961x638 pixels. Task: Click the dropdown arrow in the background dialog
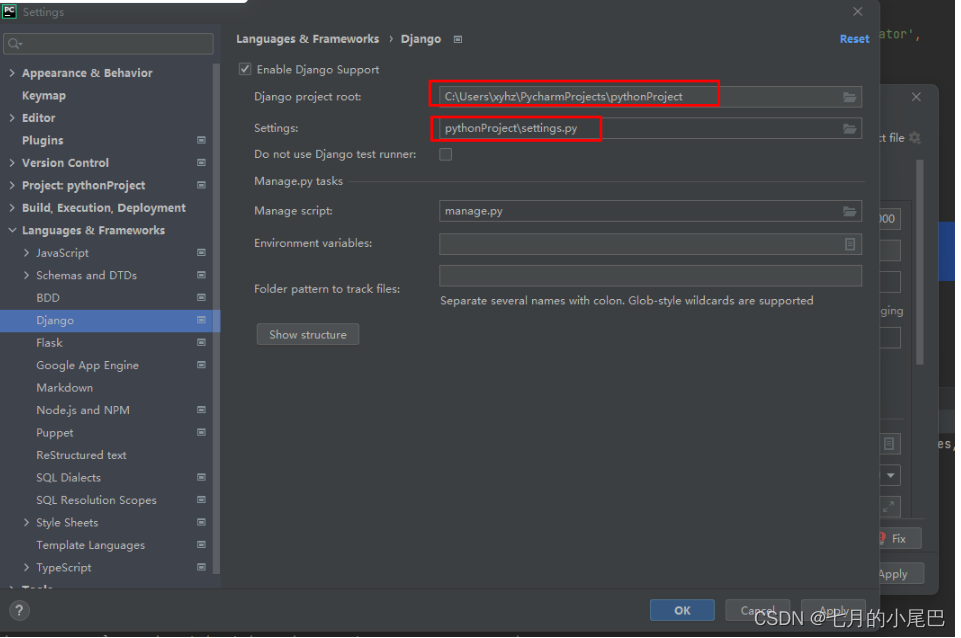[891, 475]
